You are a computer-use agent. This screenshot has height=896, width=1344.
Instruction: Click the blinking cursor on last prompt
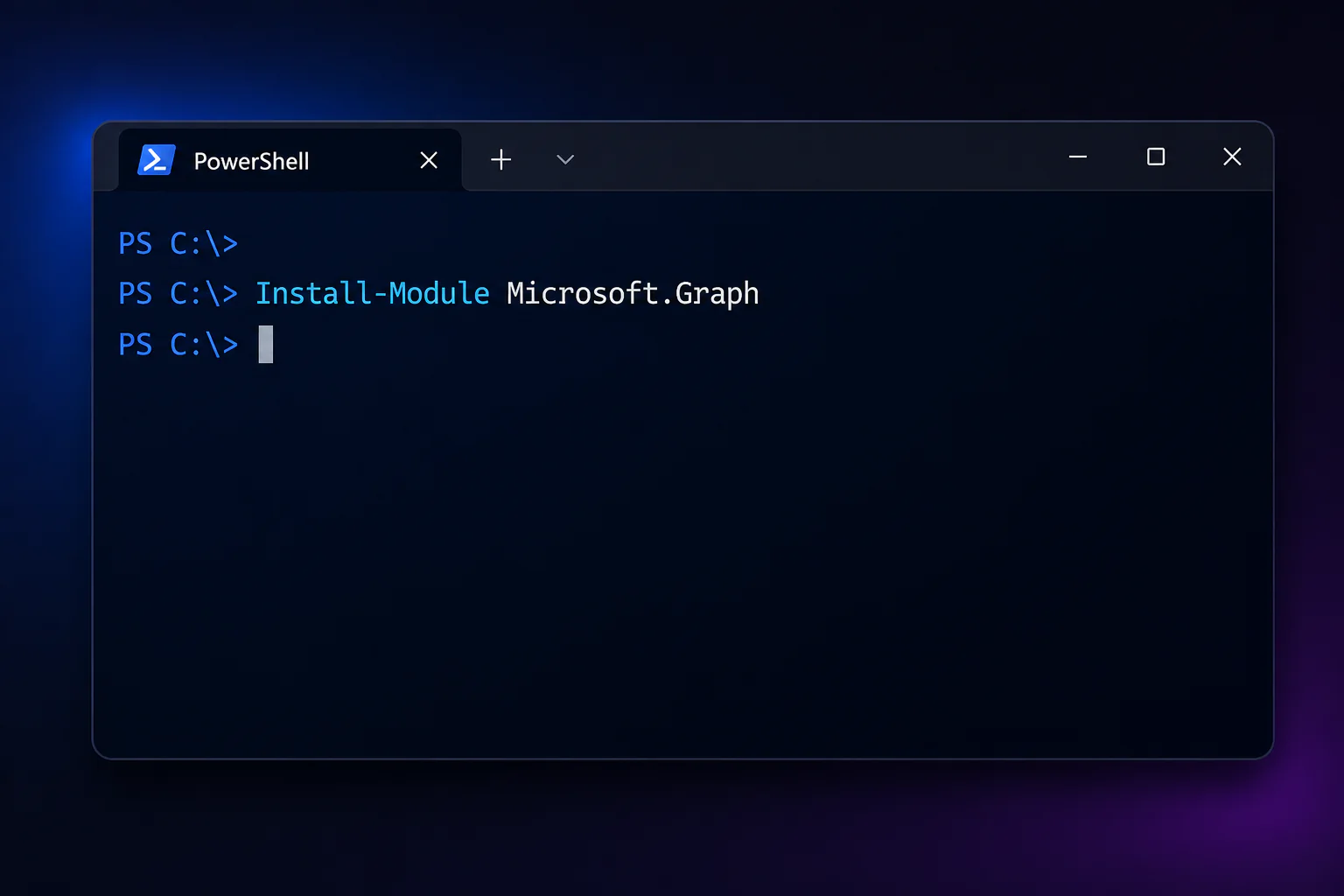pyautogui.click(x=266, y=344)
